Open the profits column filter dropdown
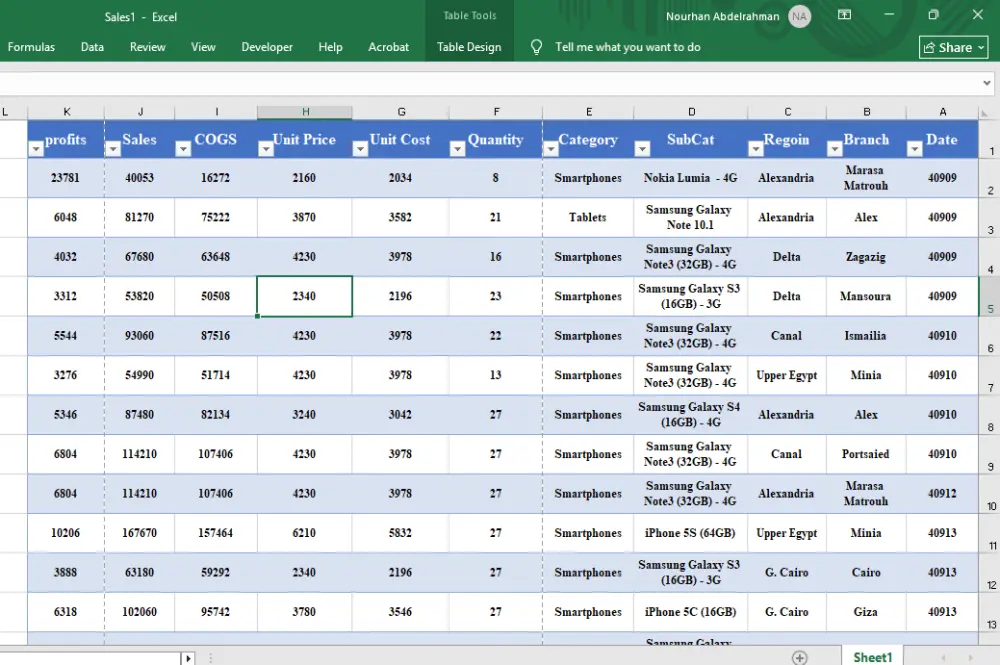 (x=36, y=149)
